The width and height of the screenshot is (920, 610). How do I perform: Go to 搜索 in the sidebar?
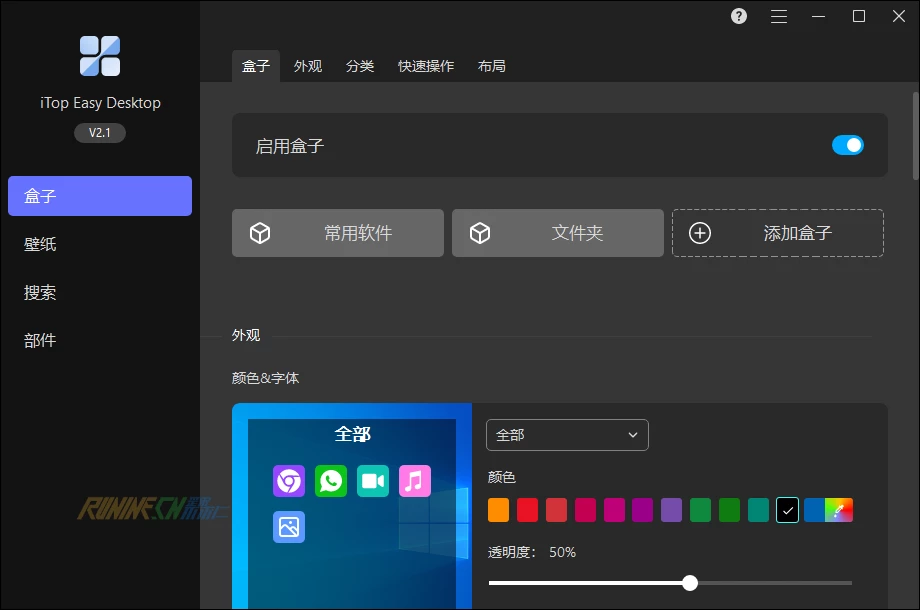click(x=40, y=292)
